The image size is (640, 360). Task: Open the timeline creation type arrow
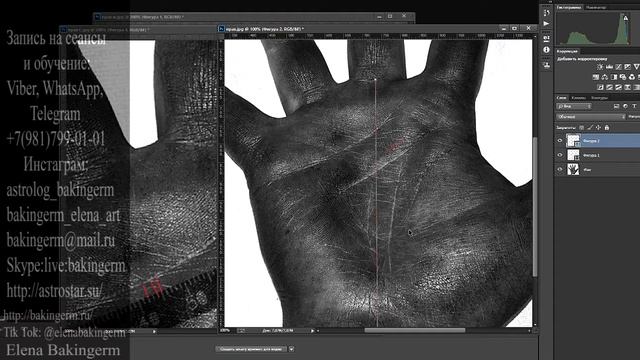coord(291,349)
